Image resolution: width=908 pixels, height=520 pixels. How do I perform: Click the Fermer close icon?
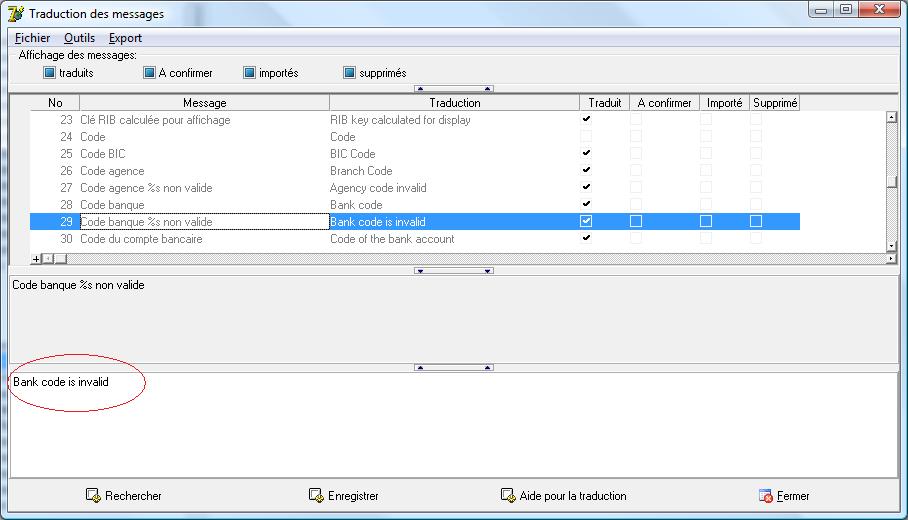(766, 496)
